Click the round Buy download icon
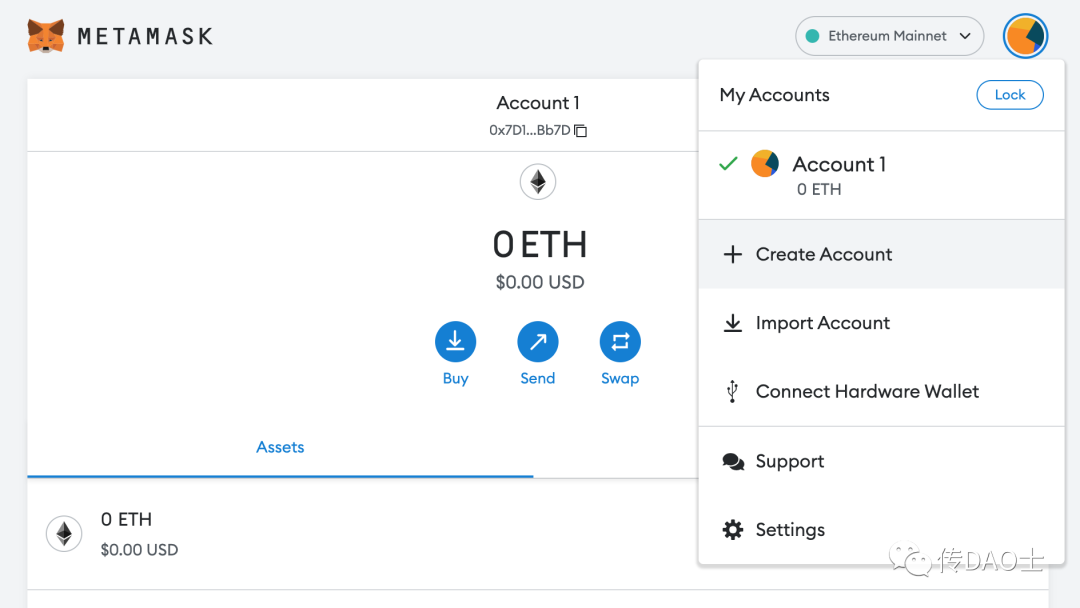Screen dimensions: 1080x608 click(455, 342)
